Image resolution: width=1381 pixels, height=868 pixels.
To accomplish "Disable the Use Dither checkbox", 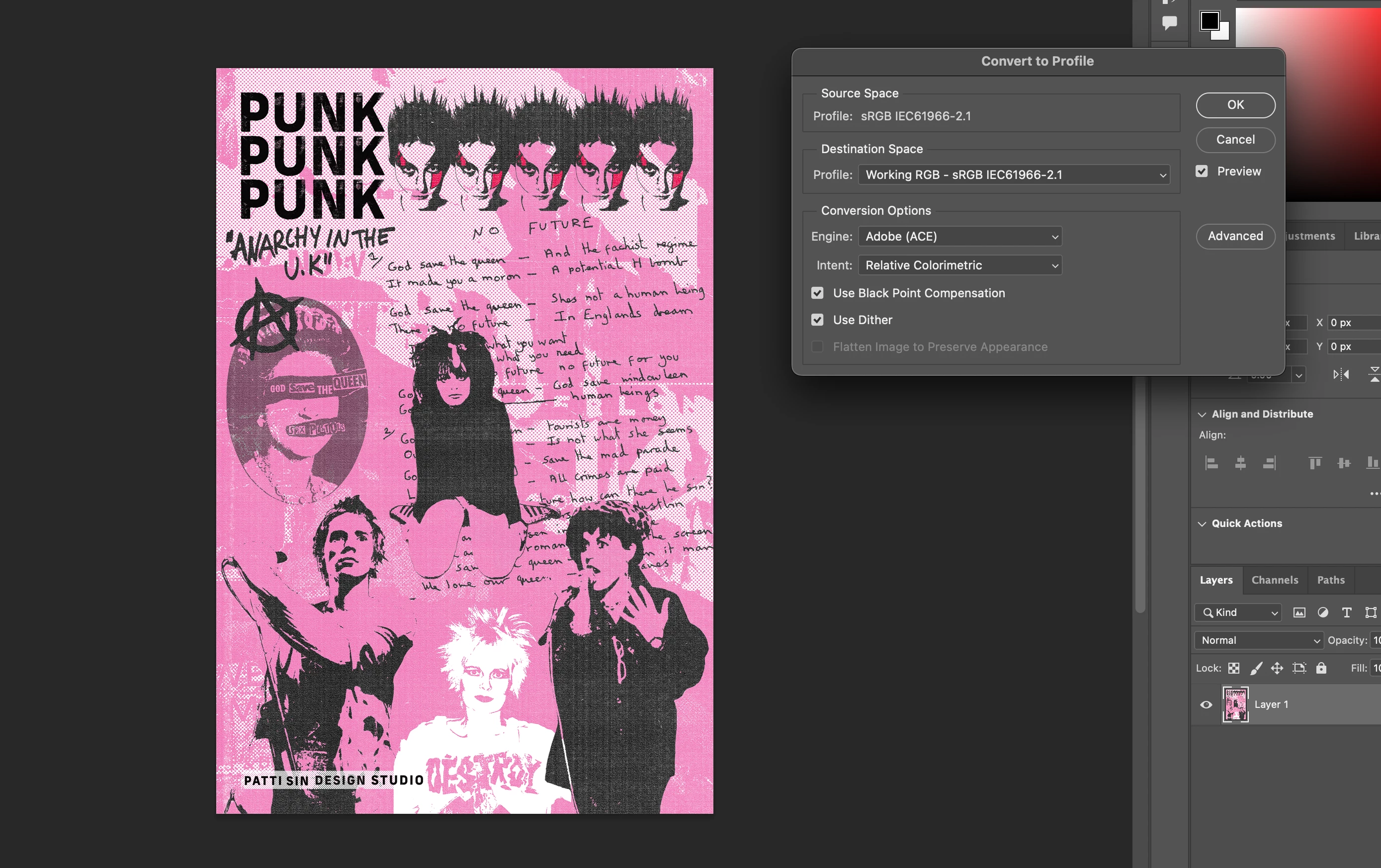I will tap(817, 320).
